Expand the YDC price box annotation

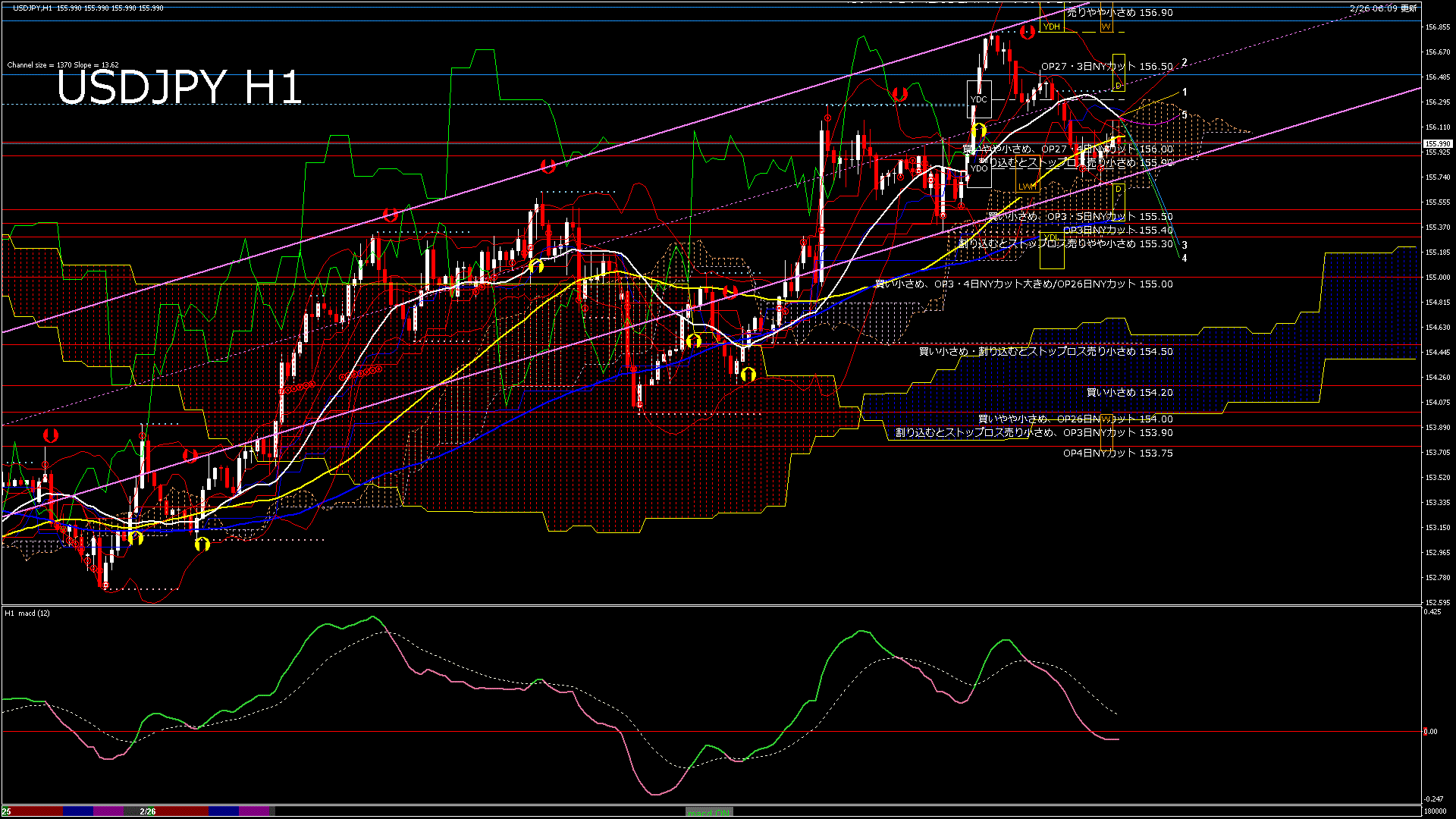point(979,99)
